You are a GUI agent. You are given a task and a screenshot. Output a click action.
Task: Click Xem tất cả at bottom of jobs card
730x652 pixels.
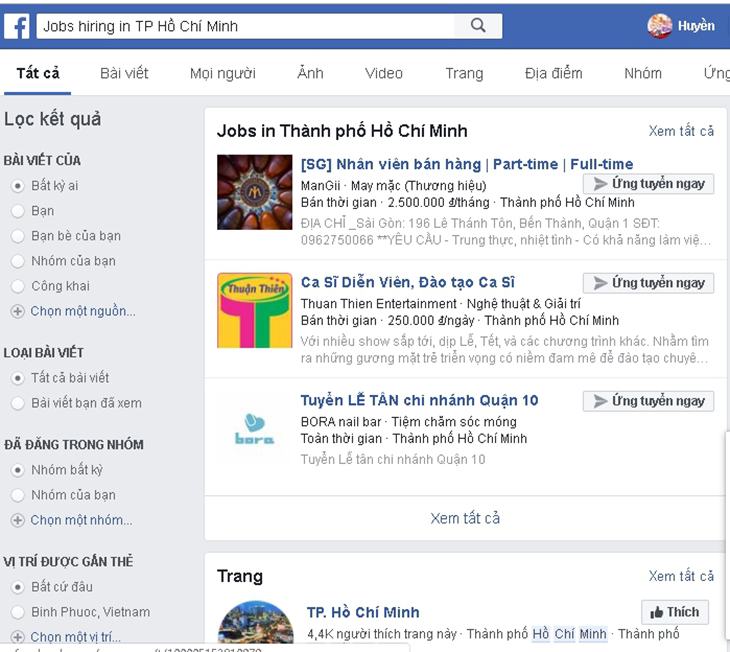pos(465,518)
